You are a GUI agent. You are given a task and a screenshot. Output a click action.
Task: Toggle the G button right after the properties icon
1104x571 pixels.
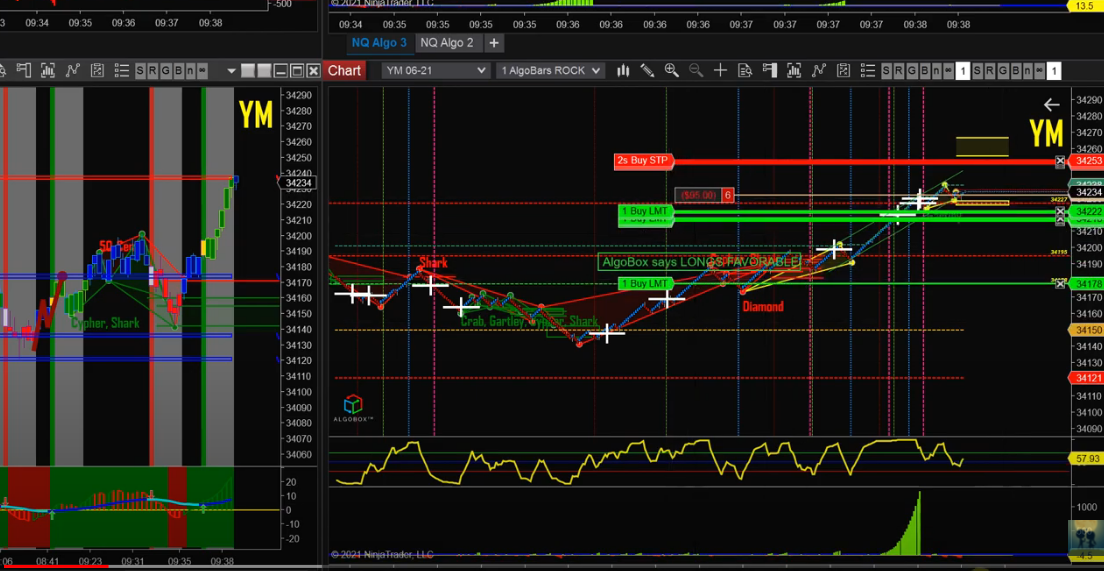pos(912,70)
